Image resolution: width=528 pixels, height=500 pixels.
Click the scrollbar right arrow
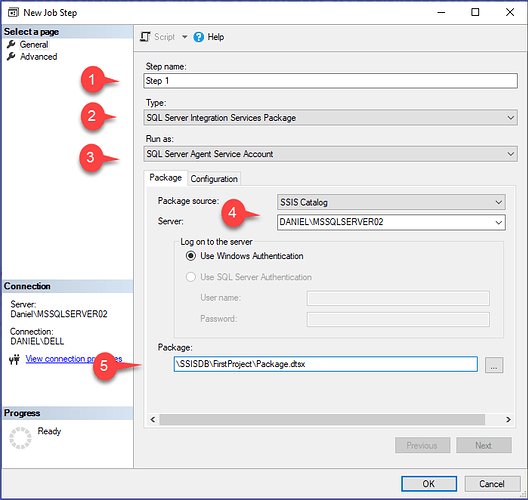click(508, 420)
